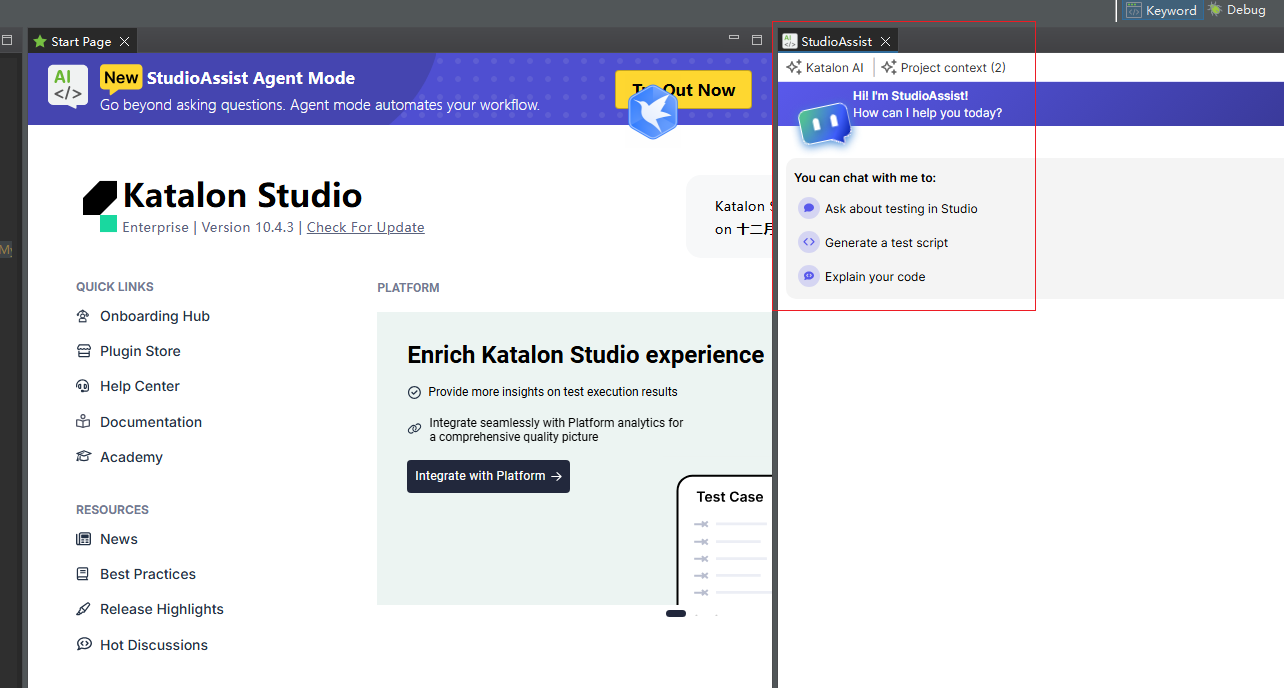Click the You can chat with me to text

(x=865, y=178)
